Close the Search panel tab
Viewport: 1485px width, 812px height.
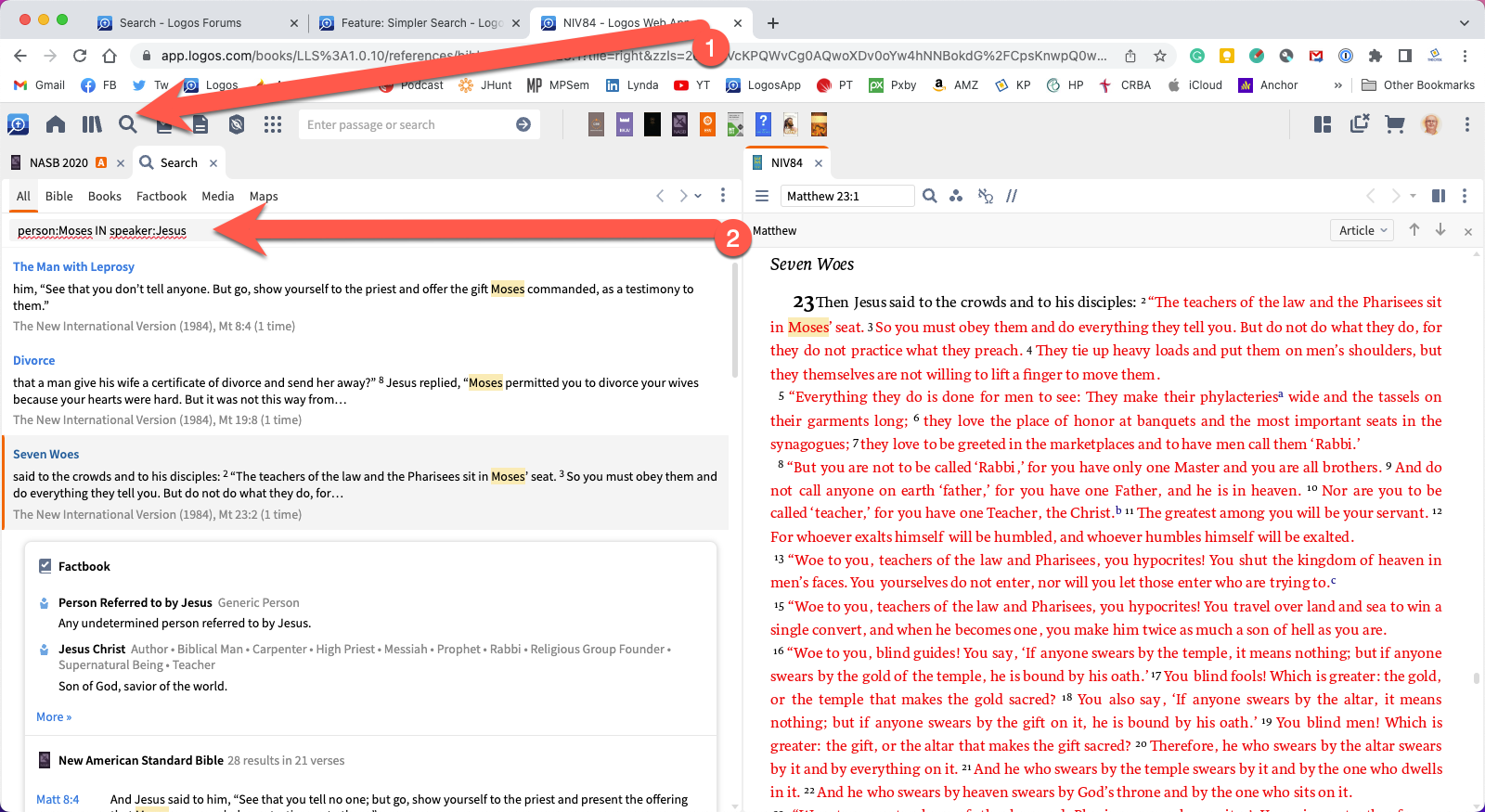(x=213, y=163)
